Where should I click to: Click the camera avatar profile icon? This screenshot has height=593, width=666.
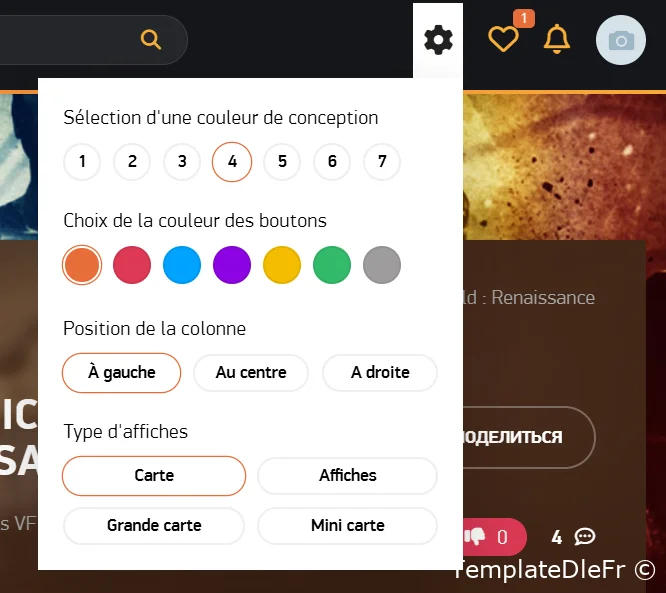pos(621,40)
